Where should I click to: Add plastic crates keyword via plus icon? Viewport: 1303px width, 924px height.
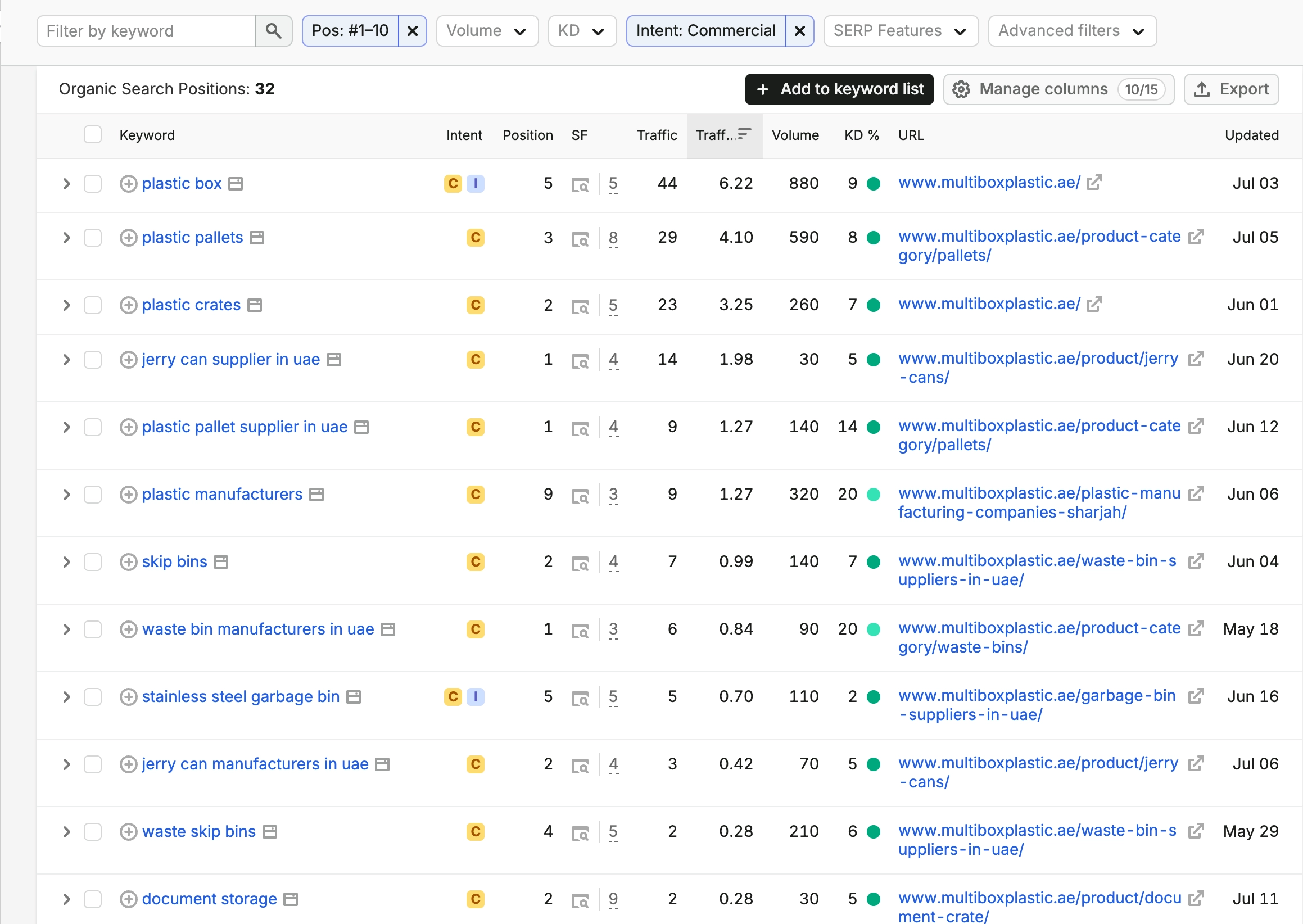click(129, 305)
